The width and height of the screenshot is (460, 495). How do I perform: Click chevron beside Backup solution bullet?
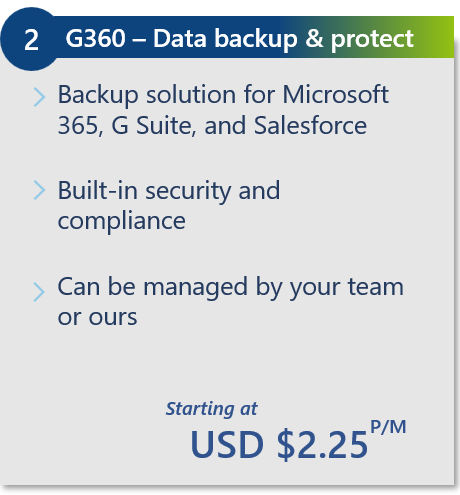coord(39,97)
